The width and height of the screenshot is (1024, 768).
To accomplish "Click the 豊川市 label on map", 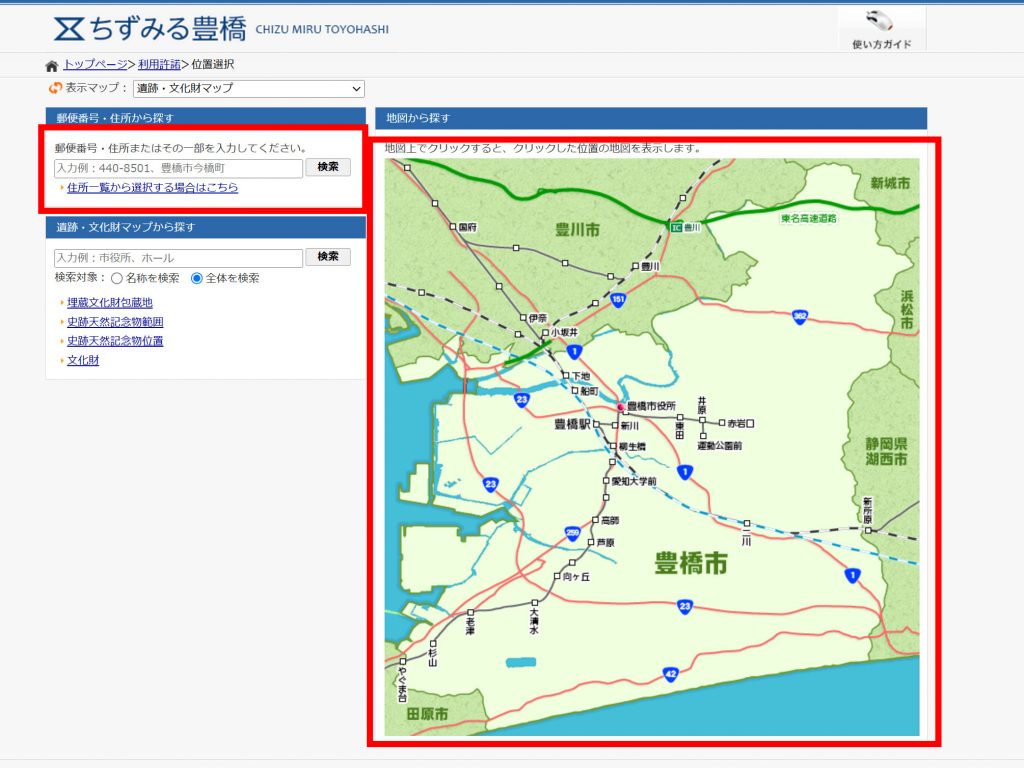I will (577, 230).
